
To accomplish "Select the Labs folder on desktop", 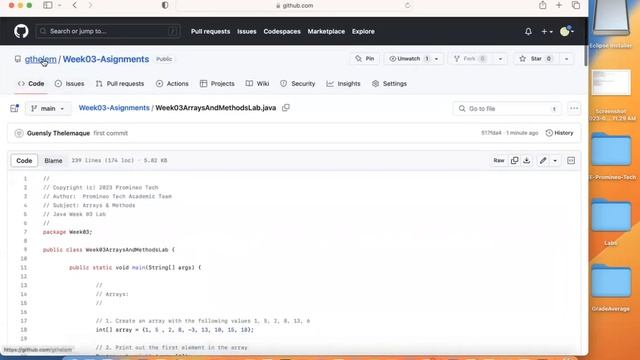I will [x=611, y=222].
